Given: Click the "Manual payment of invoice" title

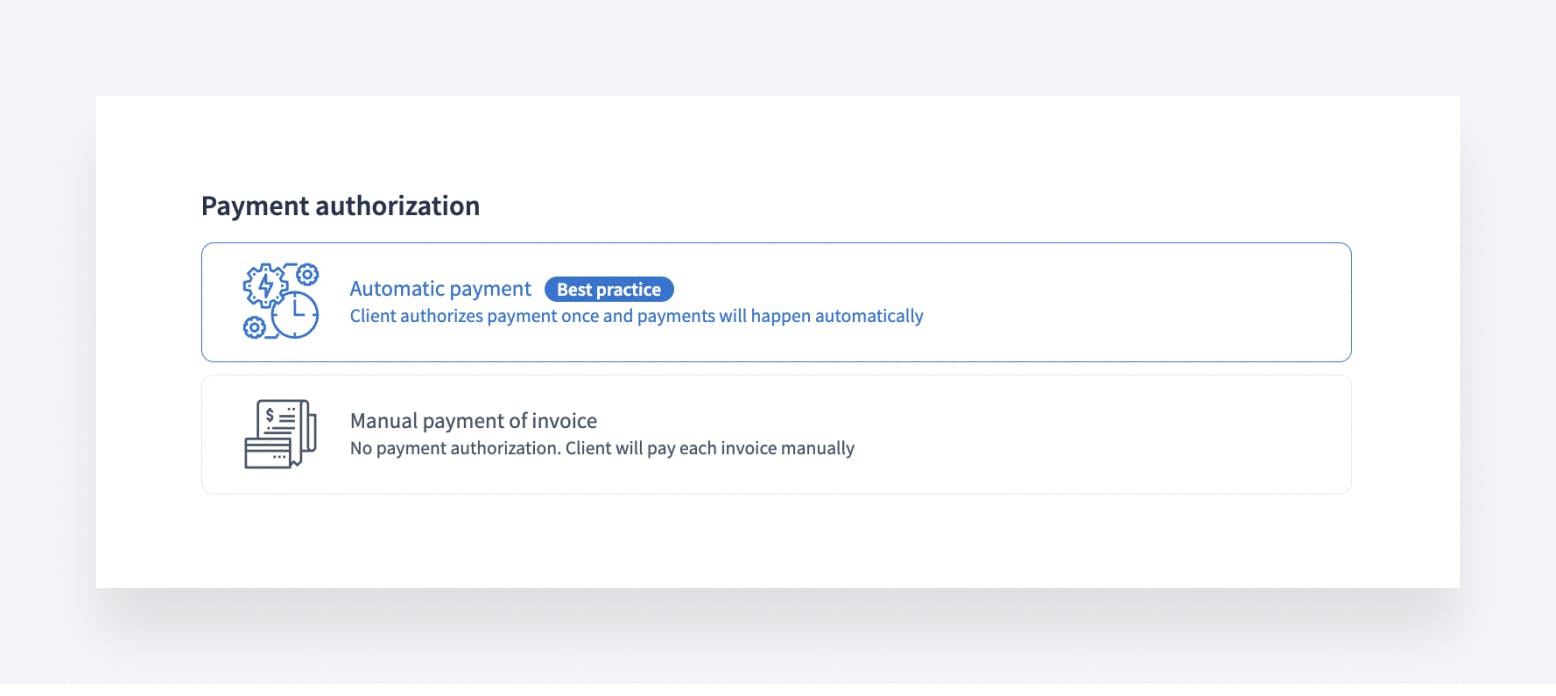Looking at the screenshot, I should point(473,421).
